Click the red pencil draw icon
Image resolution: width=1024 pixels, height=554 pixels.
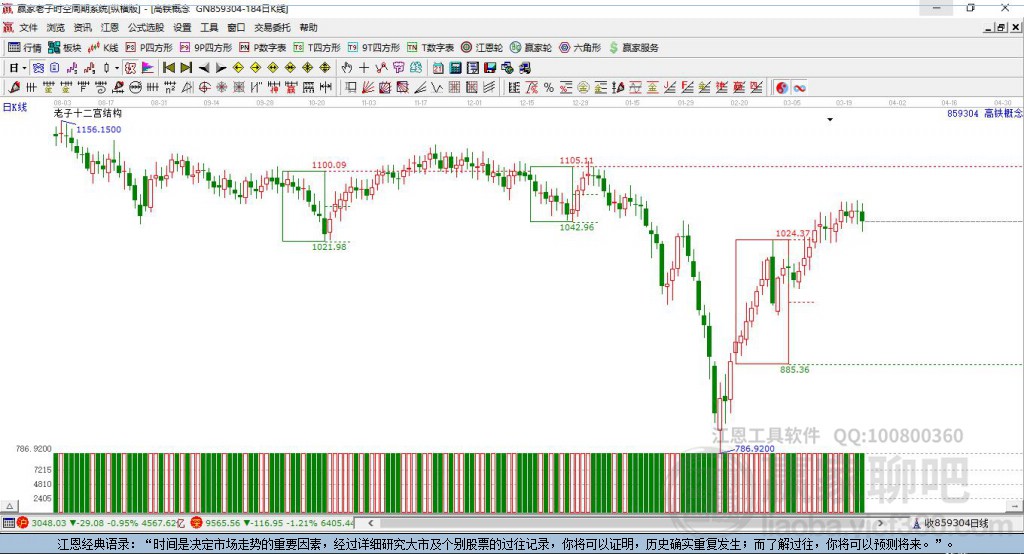[14, 88]
